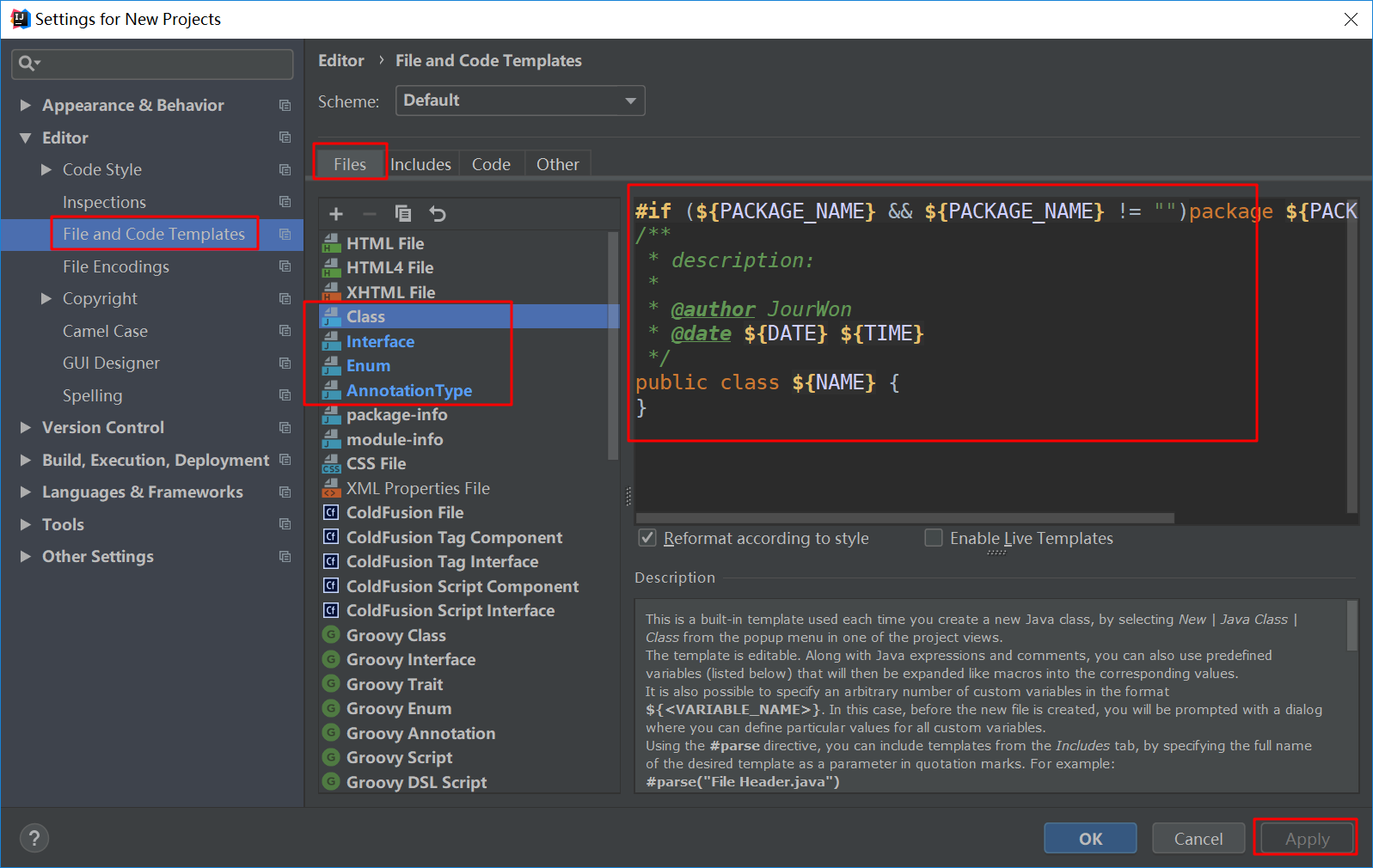This screenshot has height=868, width=1373.
Task: Click project-level icon beside Inspections
Action: tap(285, 202)
